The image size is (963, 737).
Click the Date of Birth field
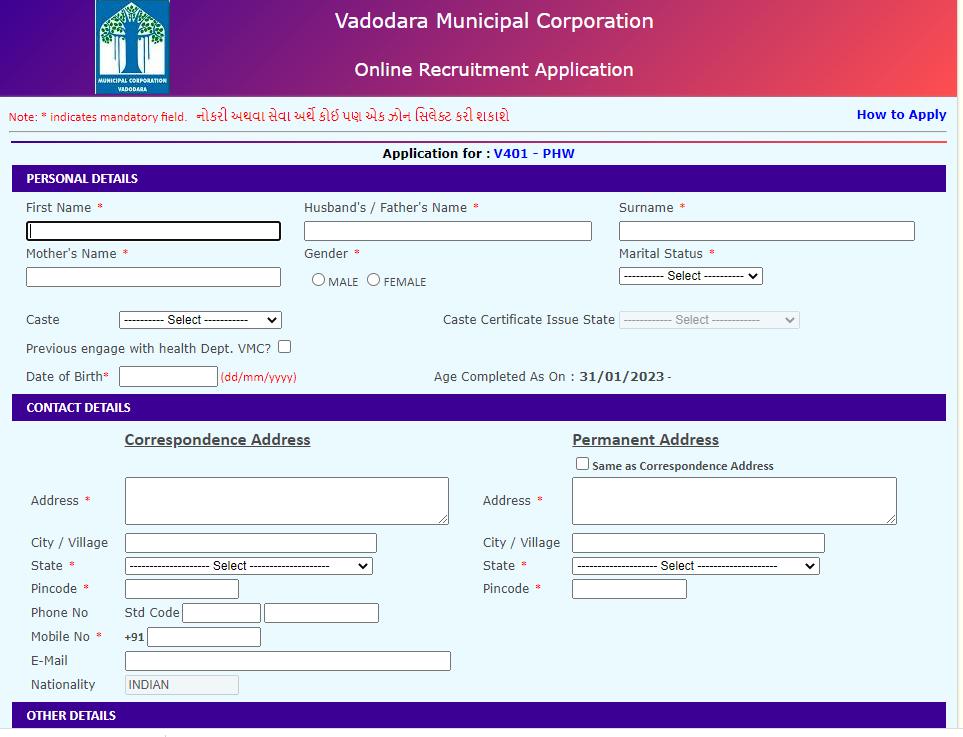click(x=167, y=376)
